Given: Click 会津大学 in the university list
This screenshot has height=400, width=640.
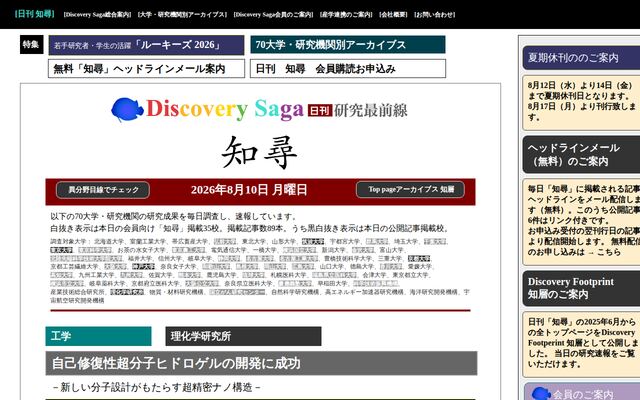Looking at the screenshot, I should (x=375, y=275).
